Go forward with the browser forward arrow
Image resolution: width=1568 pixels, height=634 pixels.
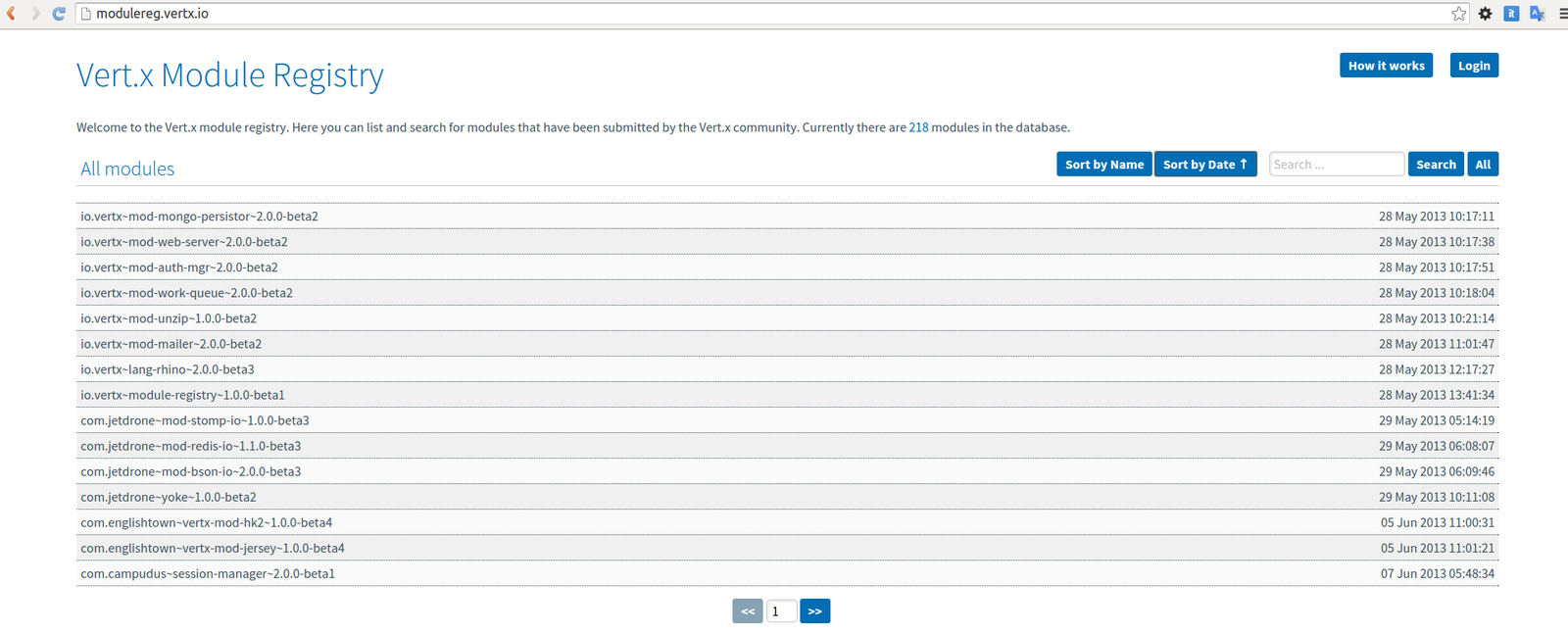click(x=35, y=14)
